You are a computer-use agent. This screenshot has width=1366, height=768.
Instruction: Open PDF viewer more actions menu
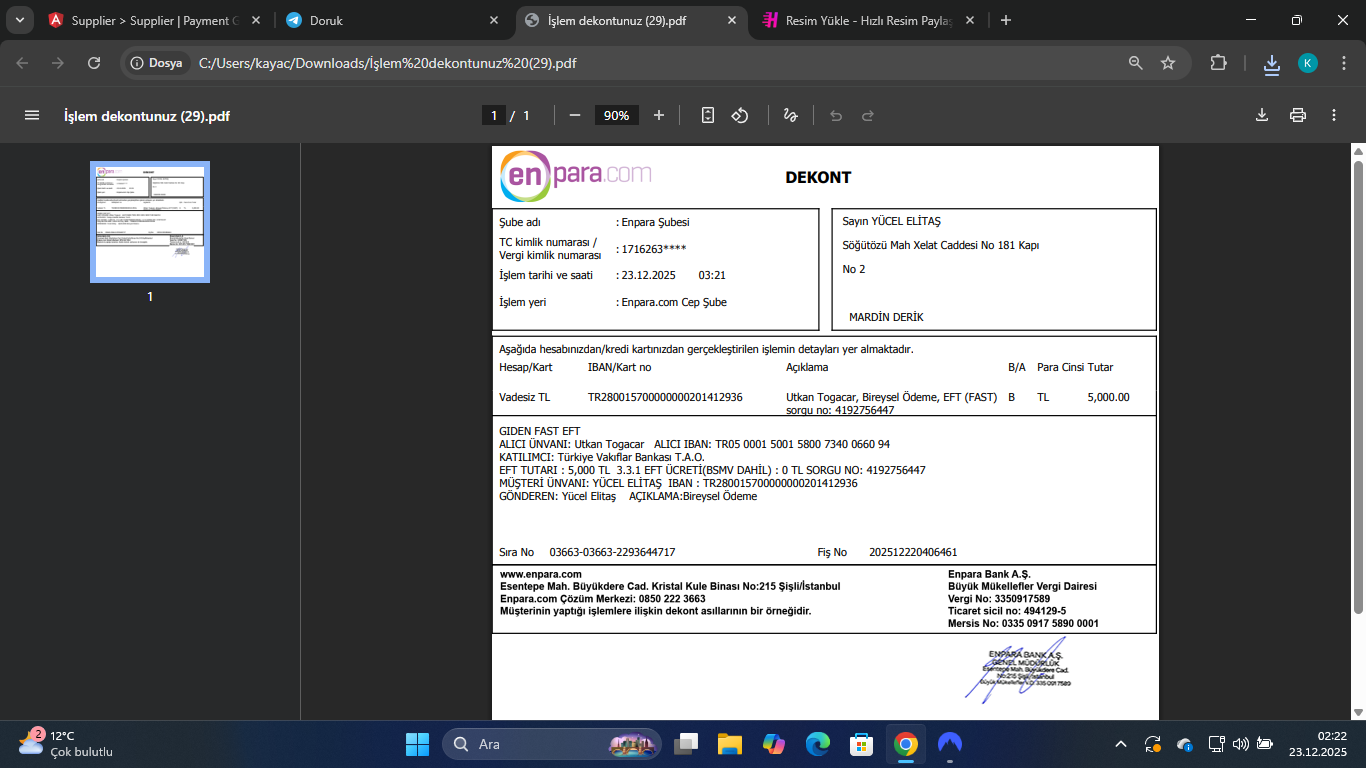coord(1334,115)
